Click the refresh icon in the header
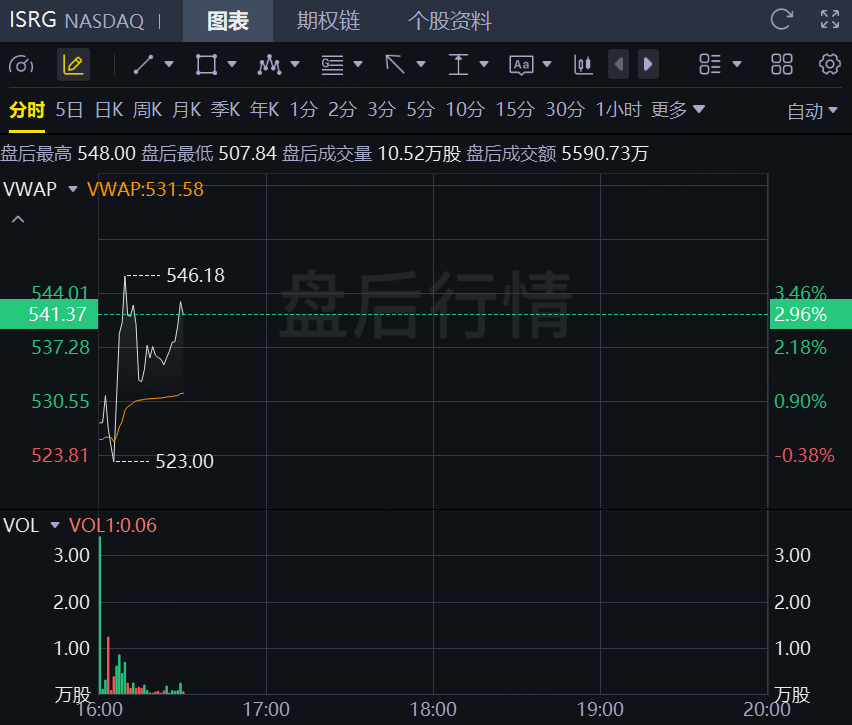Viewport: 852px width, 725px height. coord(782,19)
